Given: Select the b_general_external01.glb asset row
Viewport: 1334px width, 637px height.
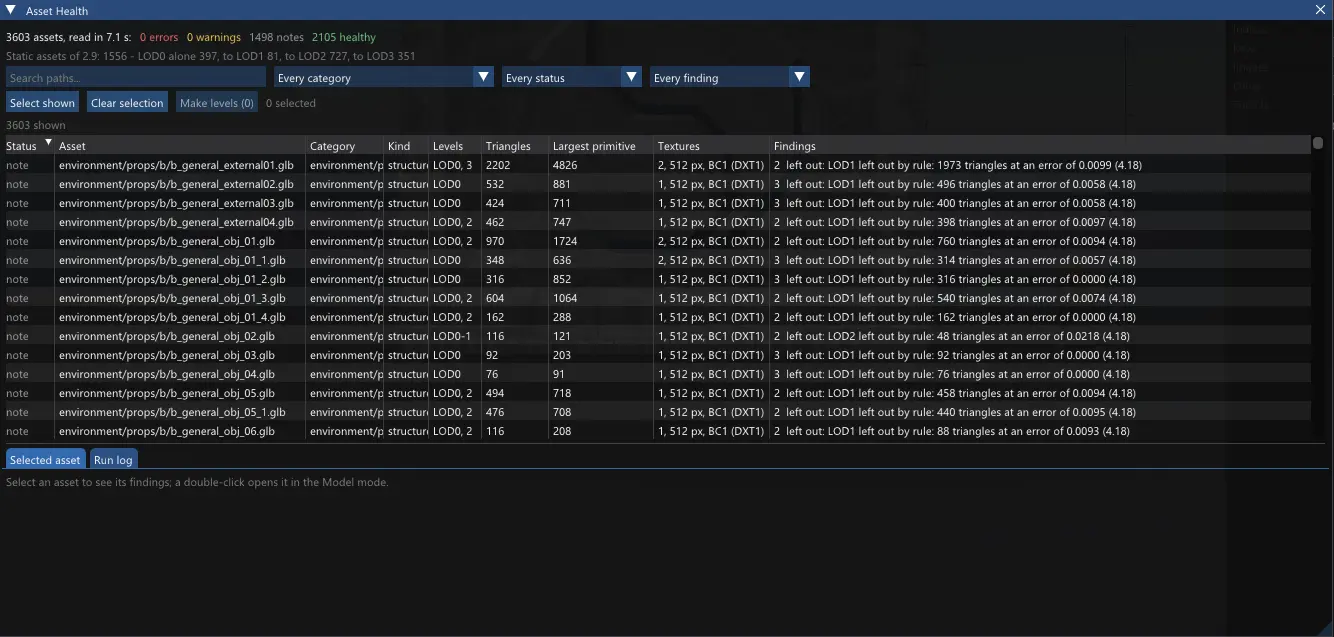Looking at the screenshot, I should (657, 165).
